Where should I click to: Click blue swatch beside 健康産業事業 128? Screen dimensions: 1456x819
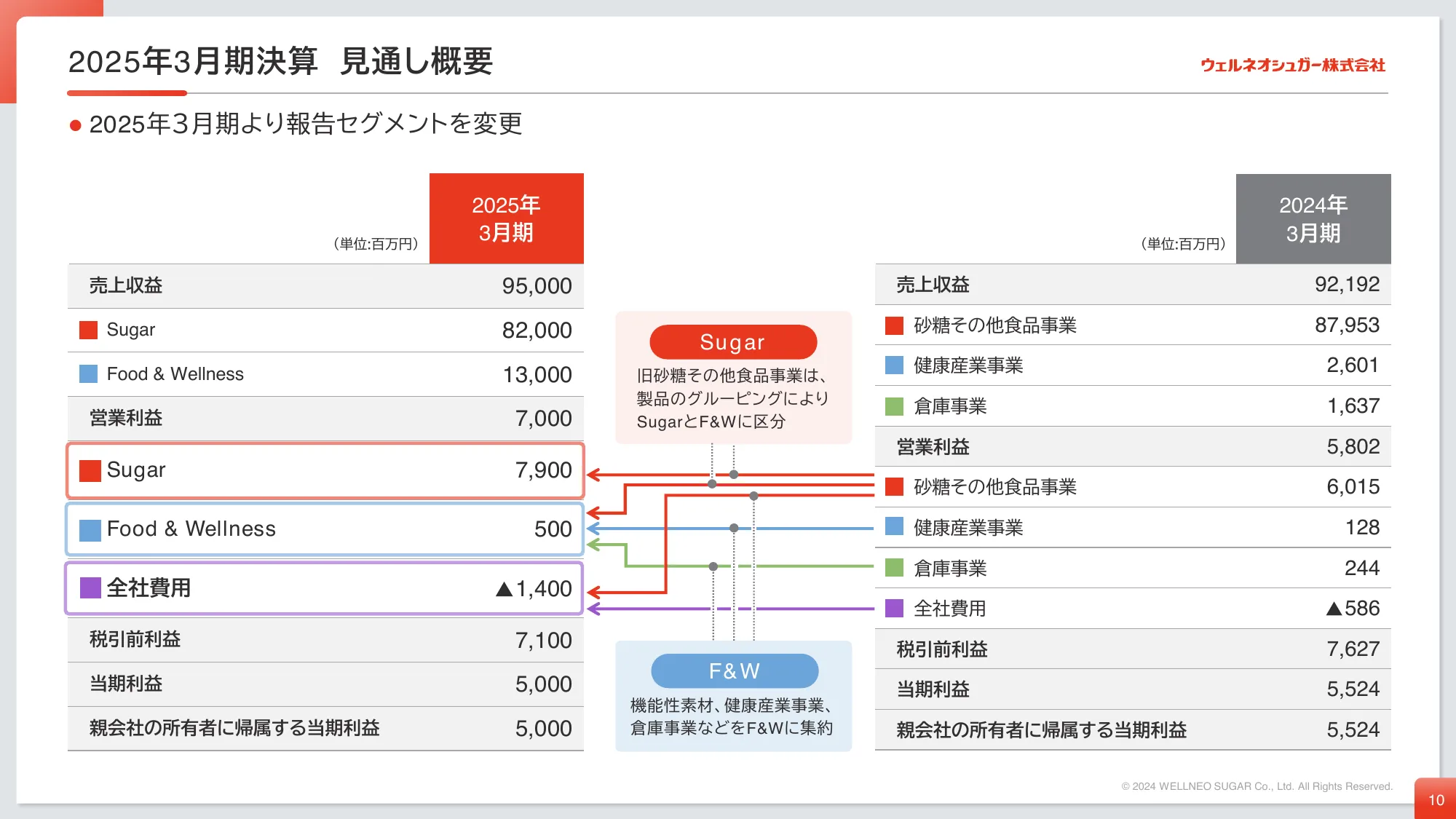[894, 526]
